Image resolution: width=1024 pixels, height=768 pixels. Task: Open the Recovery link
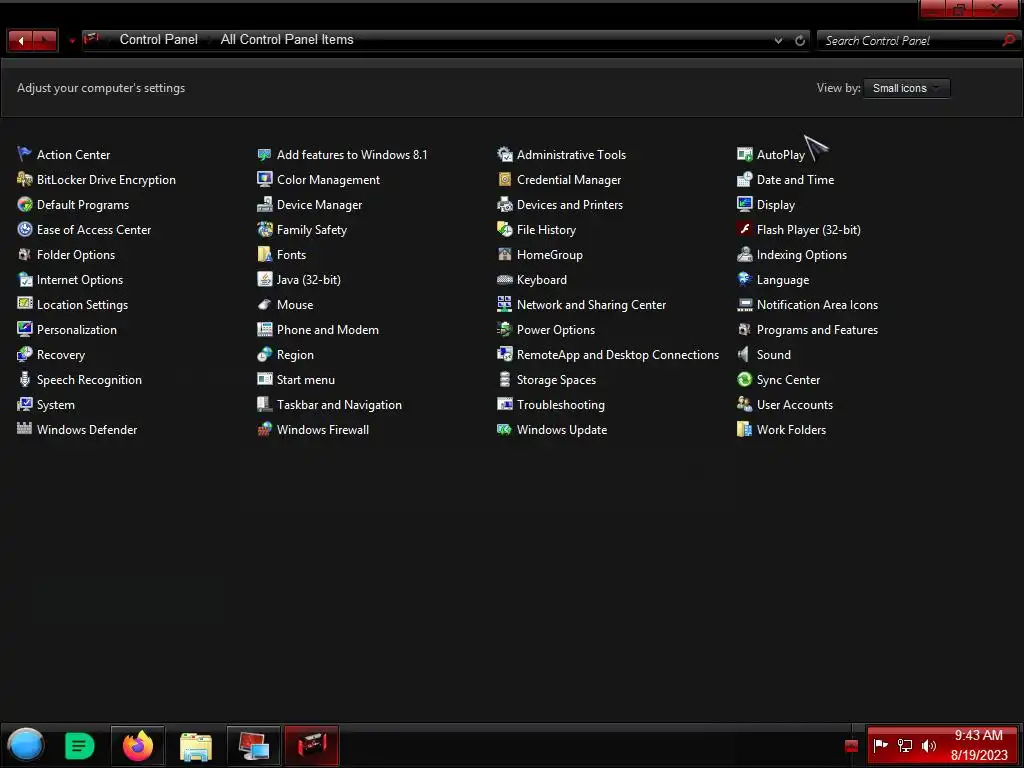coord(61,355)
